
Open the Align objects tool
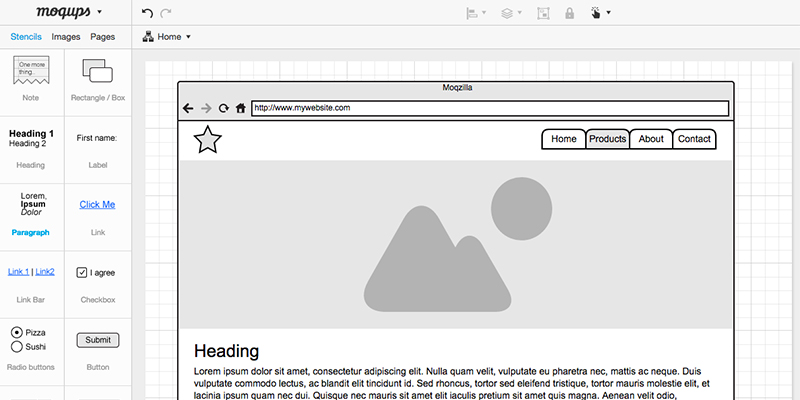click(x=472, y=13)
